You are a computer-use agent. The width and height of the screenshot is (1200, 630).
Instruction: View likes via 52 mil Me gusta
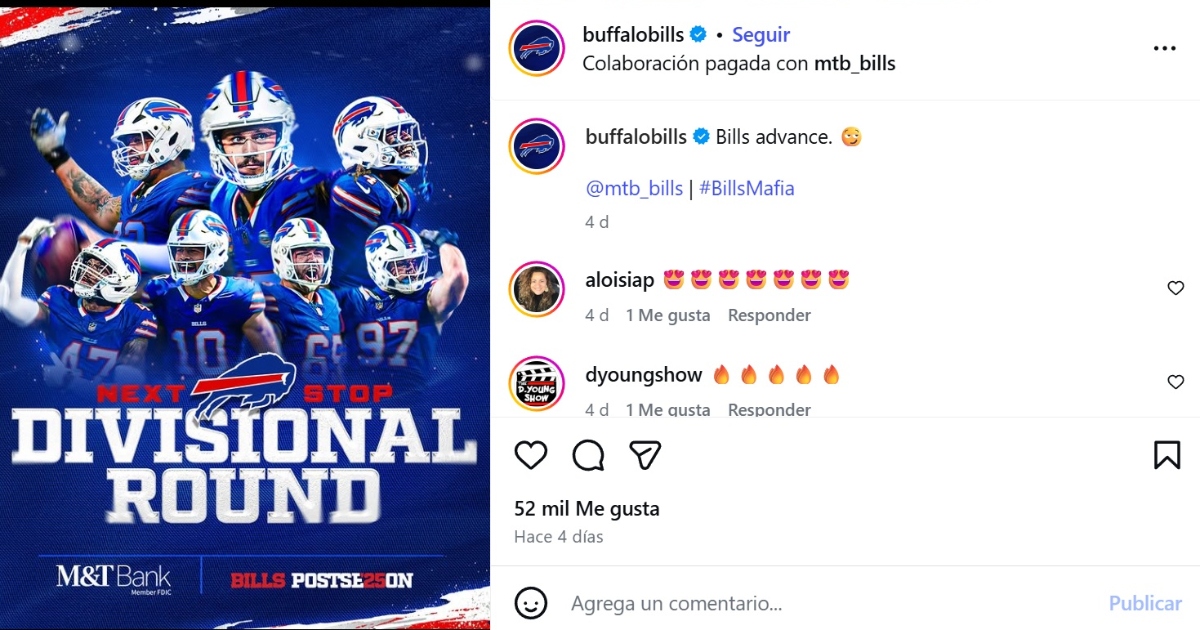point(587,508)
